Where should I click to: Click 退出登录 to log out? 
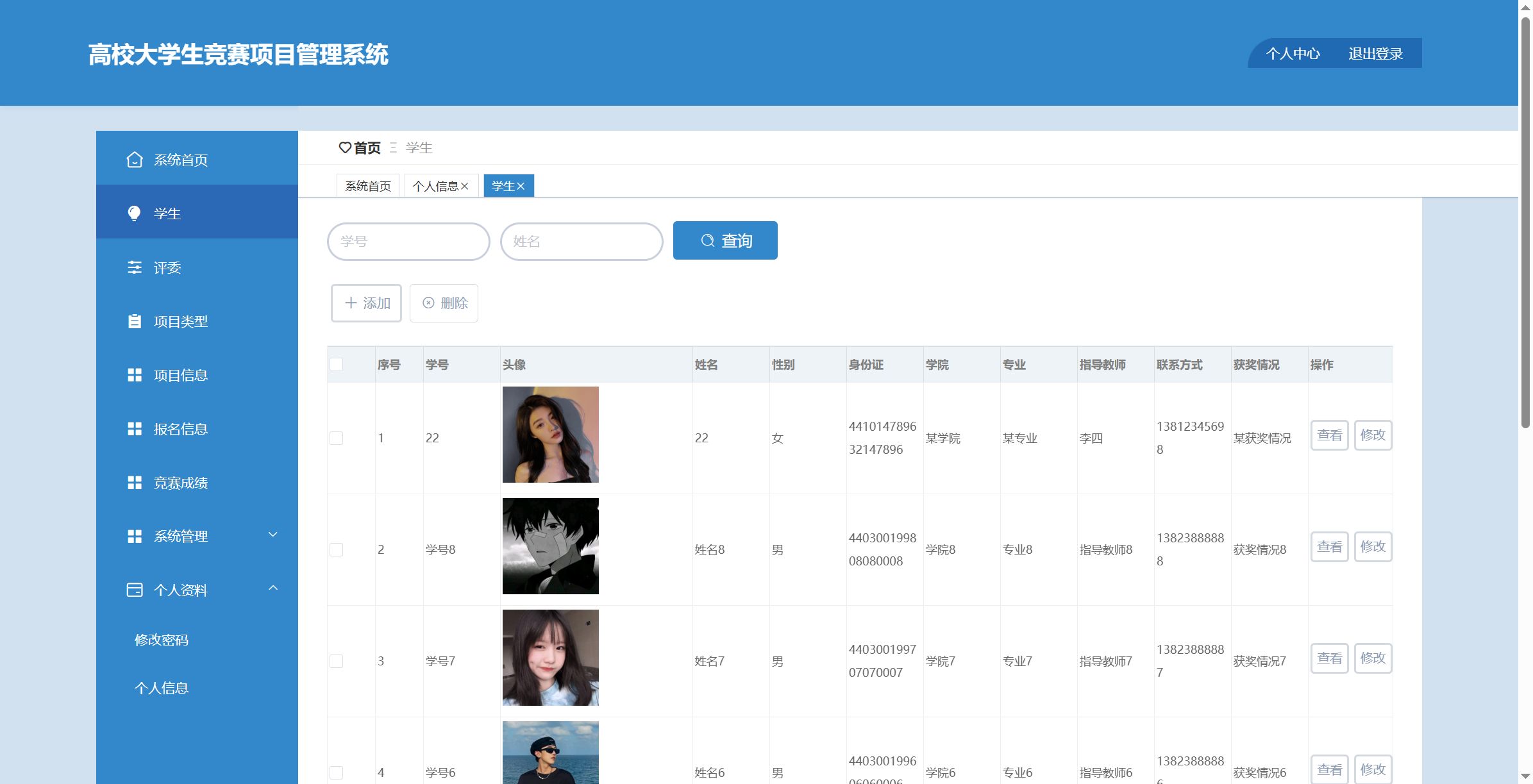[1376, 54]
